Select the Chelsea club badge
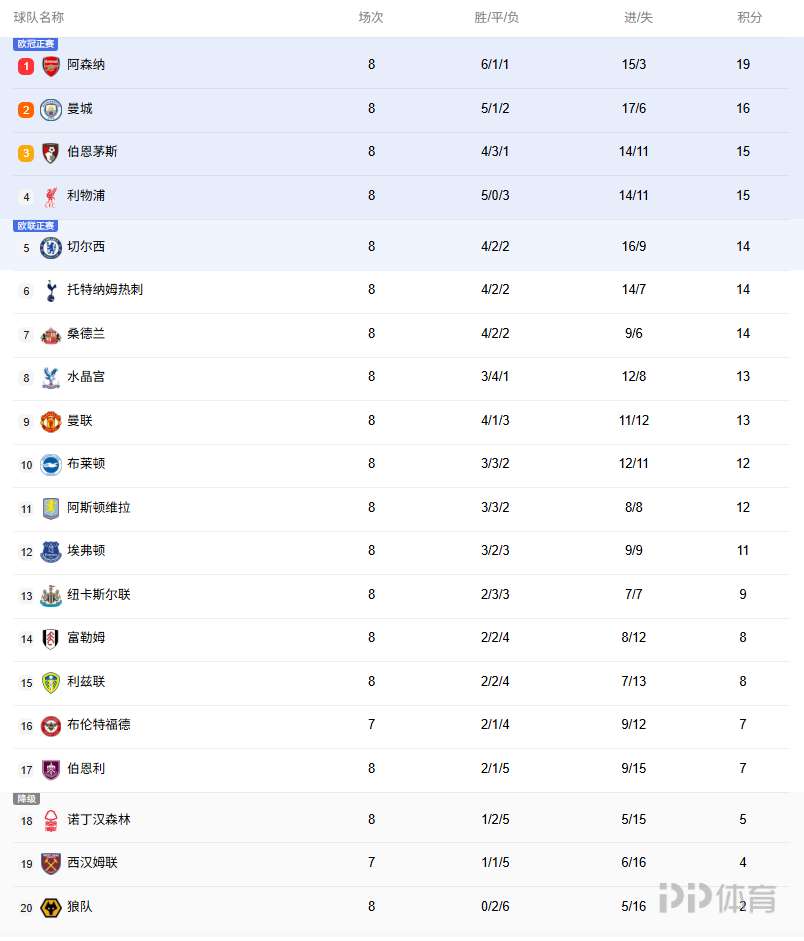Viewport: 804px width, 941px height. pos(51,247)
